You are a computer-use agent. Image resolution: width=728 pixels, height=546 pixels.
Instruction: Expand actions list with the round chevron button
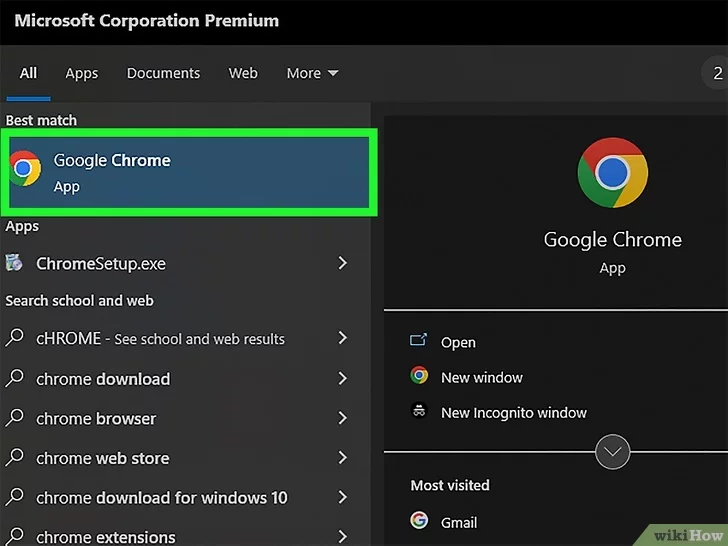pyautogui.click(x=612, y=451)
